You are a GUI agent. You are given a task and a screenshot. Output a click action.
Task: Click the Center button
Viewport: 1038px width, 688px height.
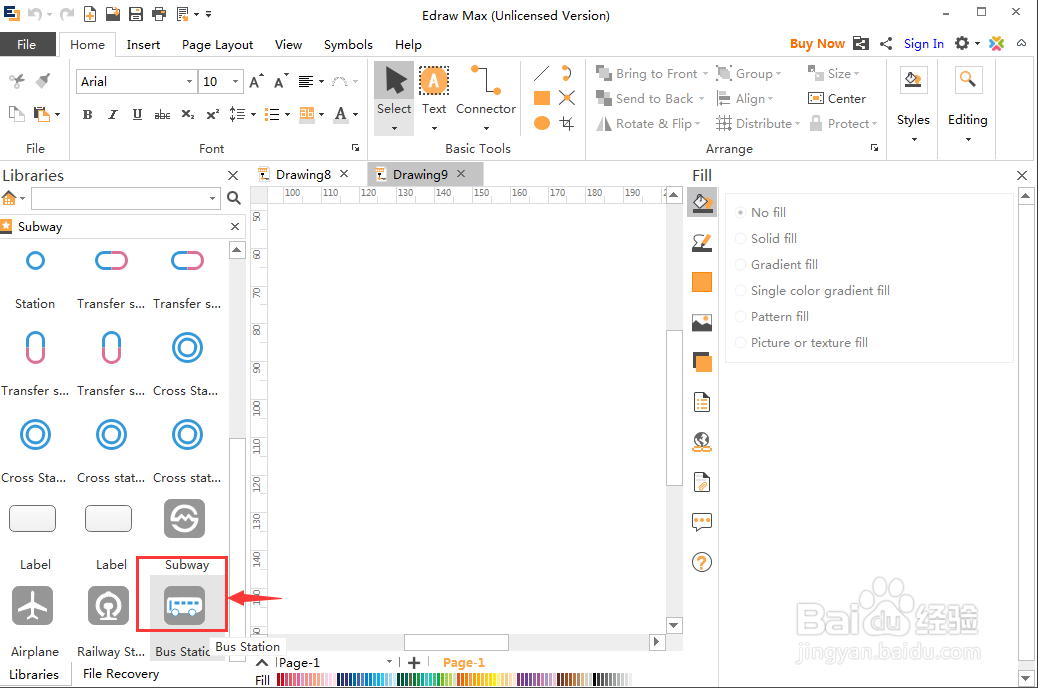coord(837,99)
